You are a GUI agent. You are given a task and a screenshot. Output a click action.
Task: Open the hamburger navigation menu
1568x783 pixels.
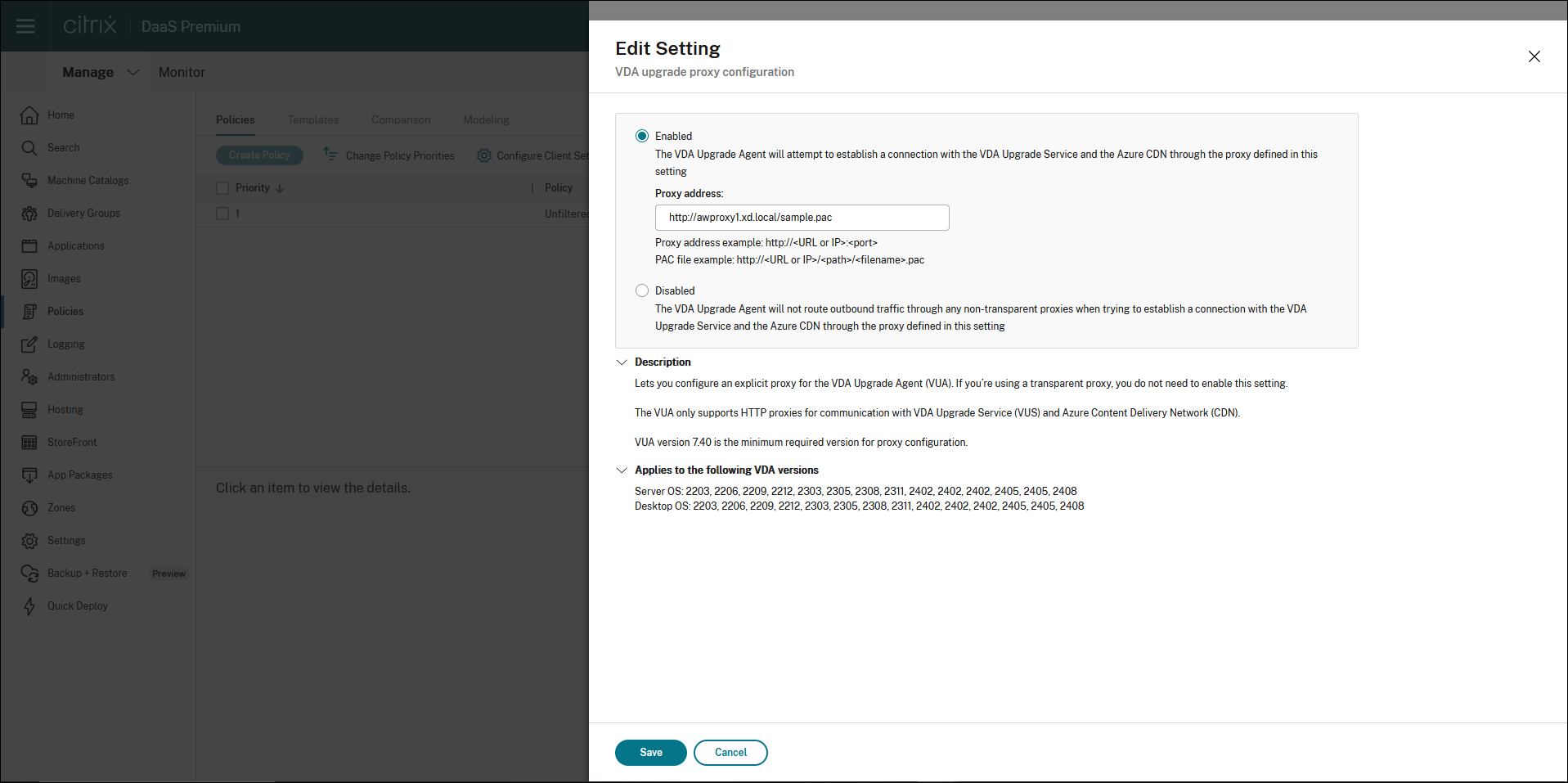point(25,26)
